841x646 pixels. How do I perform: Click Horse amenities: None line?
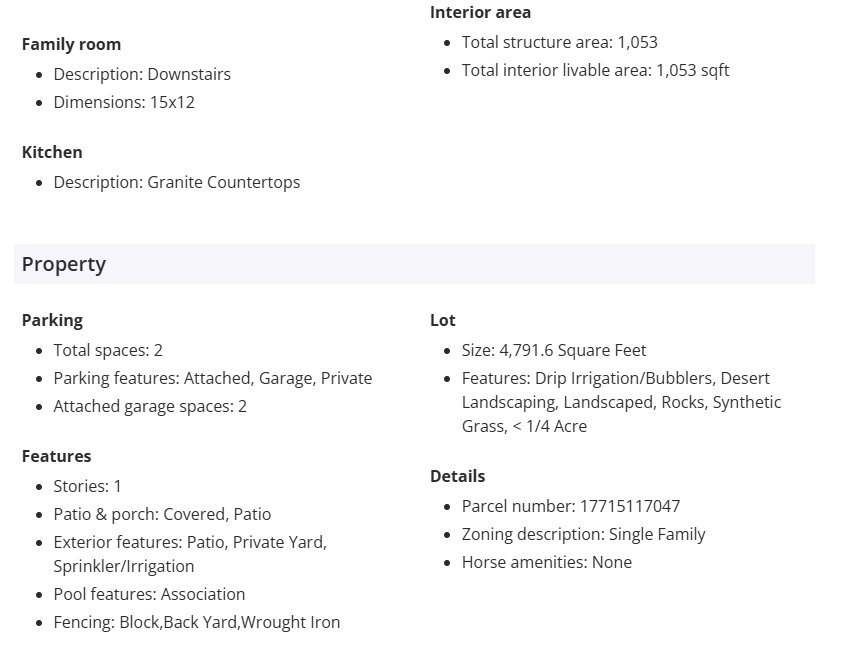click(x=546, y=562)
